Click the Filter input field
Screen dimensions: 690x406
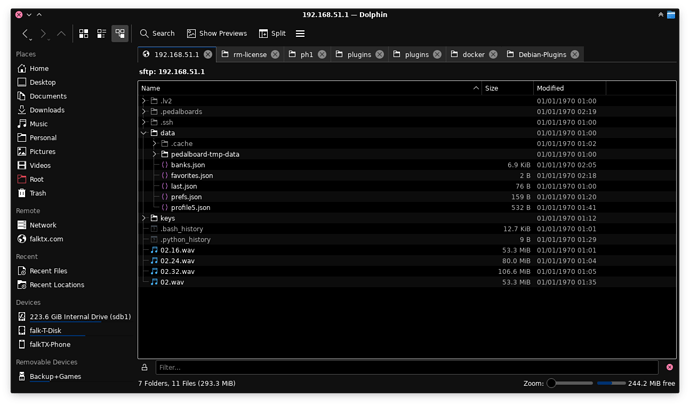tap(407, 367)
